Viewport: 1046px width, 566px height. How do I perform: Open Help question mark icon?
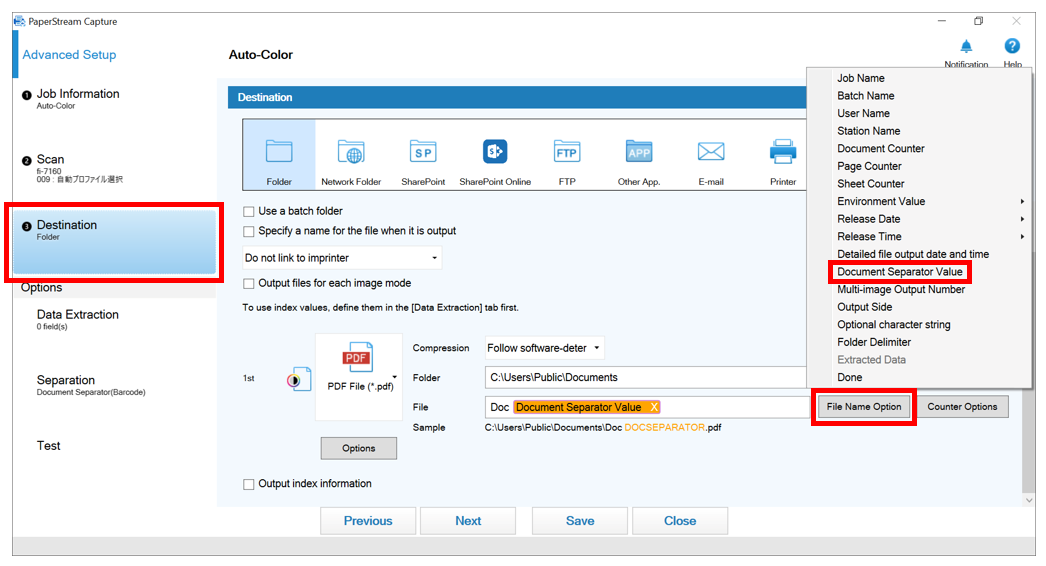1012,46
